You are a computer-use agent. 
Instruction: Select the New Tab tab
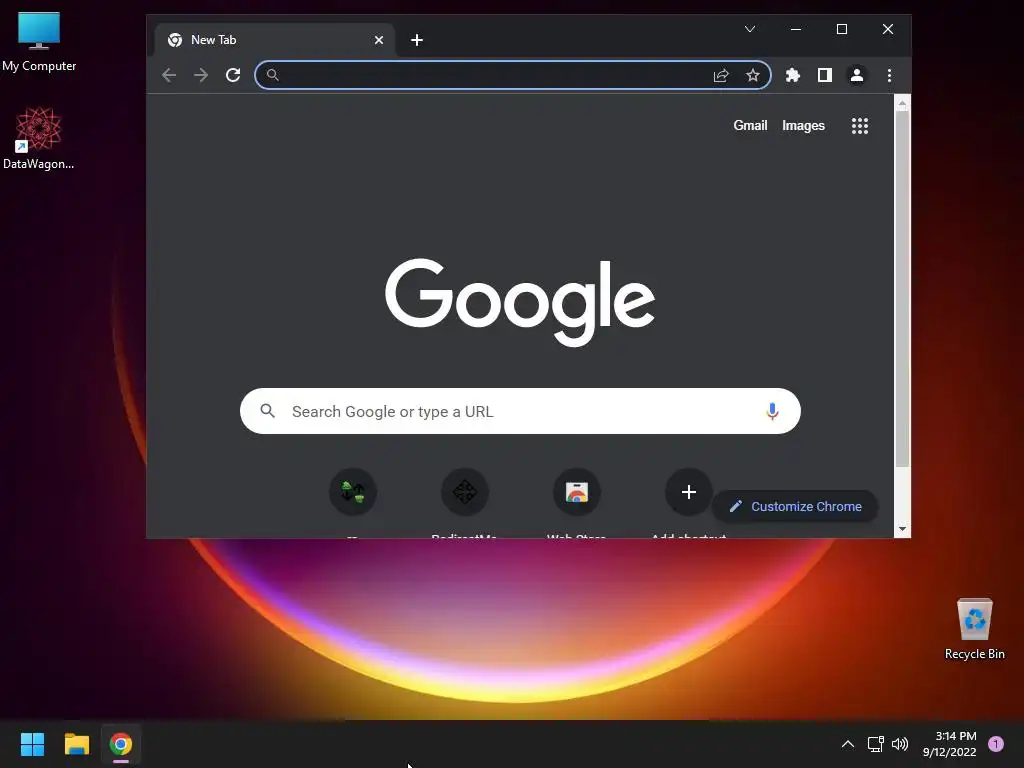pos(275,40)
